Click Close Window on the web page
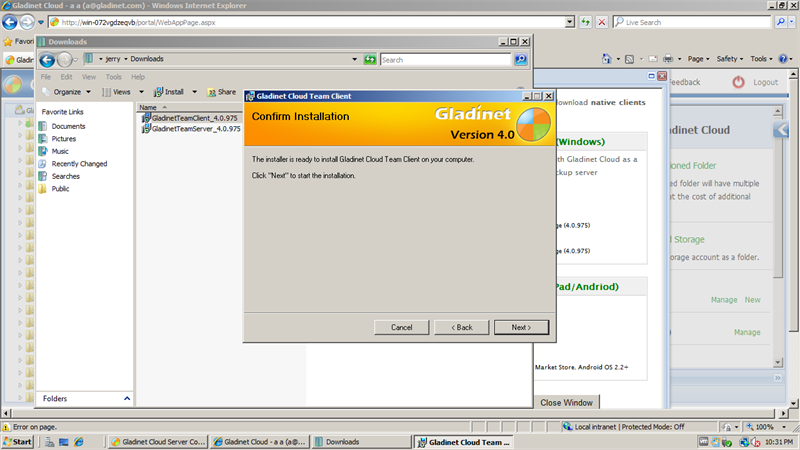Viewport: 800px width, 450px height. [x=566, y=403]
